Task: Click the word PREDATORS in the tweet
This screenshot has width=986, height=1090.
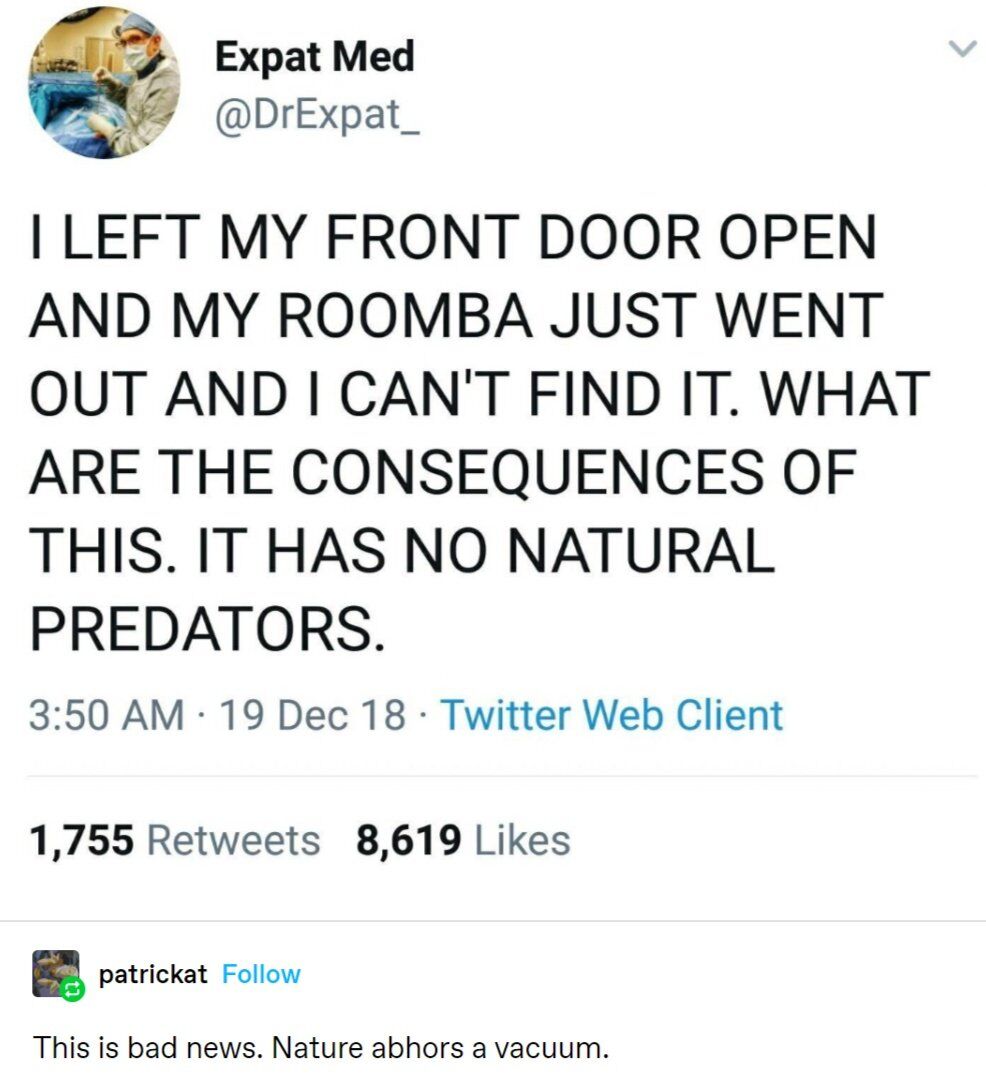Action: click(x=207, y=628)
